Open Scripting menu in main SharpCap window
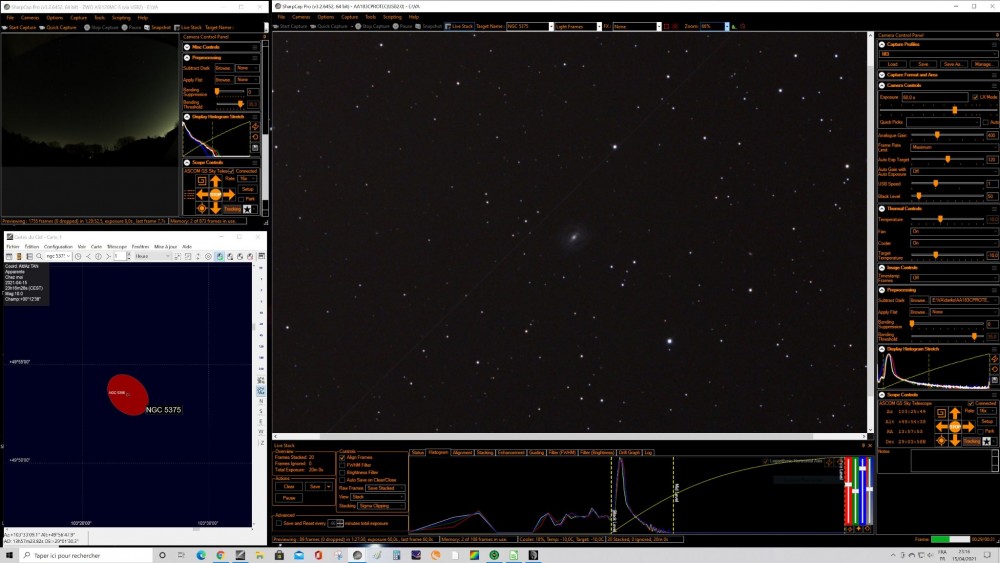1000x563 pixels. click(392, 17)
